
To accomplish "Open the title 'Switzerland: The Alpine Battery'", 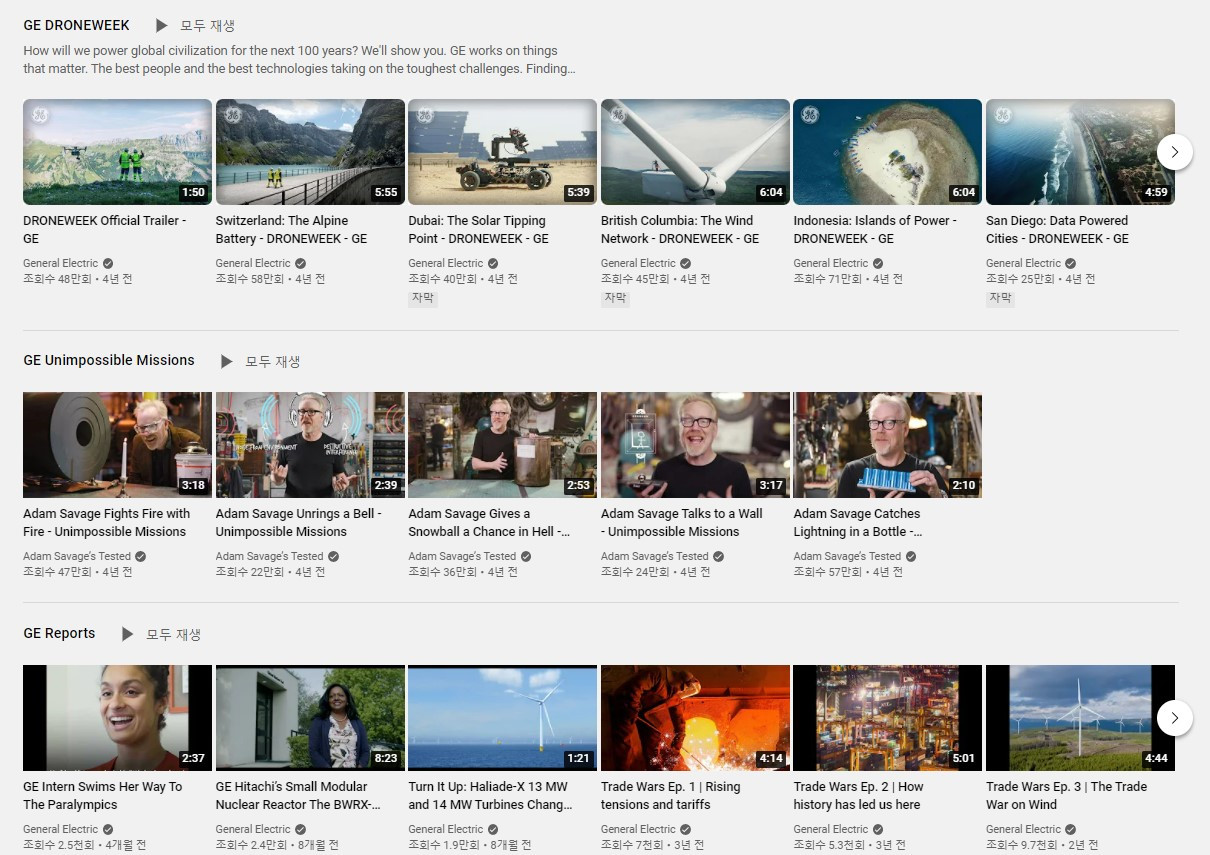I will pyautogui.click(x=291, y=230).
